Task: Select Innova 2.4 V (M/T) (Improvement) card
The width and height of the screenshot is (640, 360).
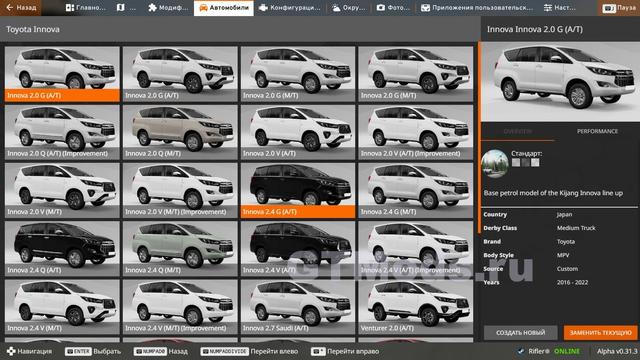Action: [x=180, y=307]
